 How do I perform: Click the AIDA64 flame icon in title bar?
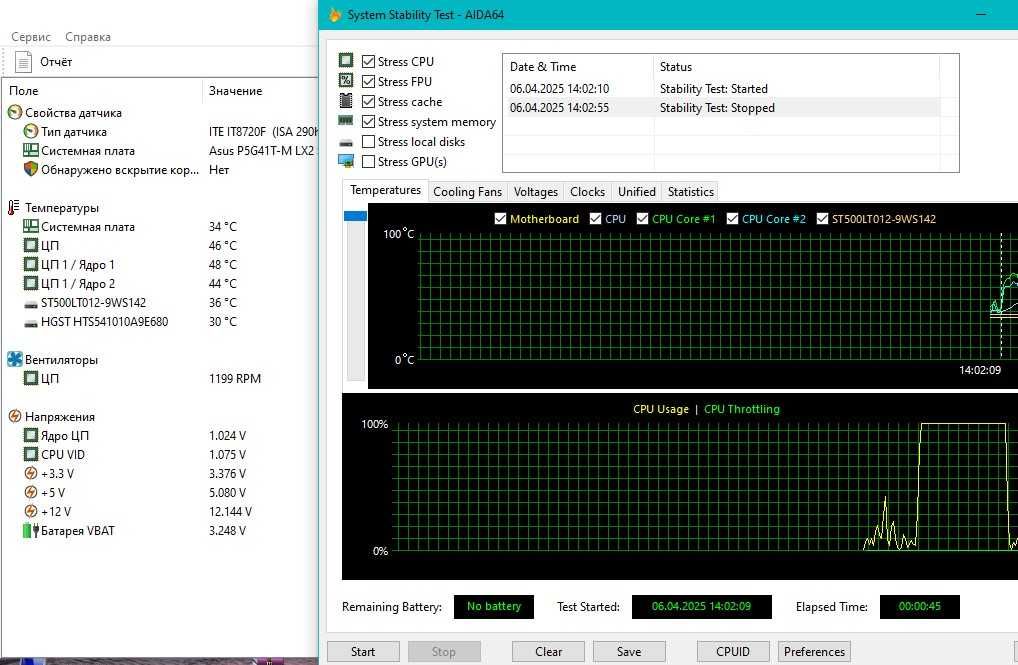[335, 14]
